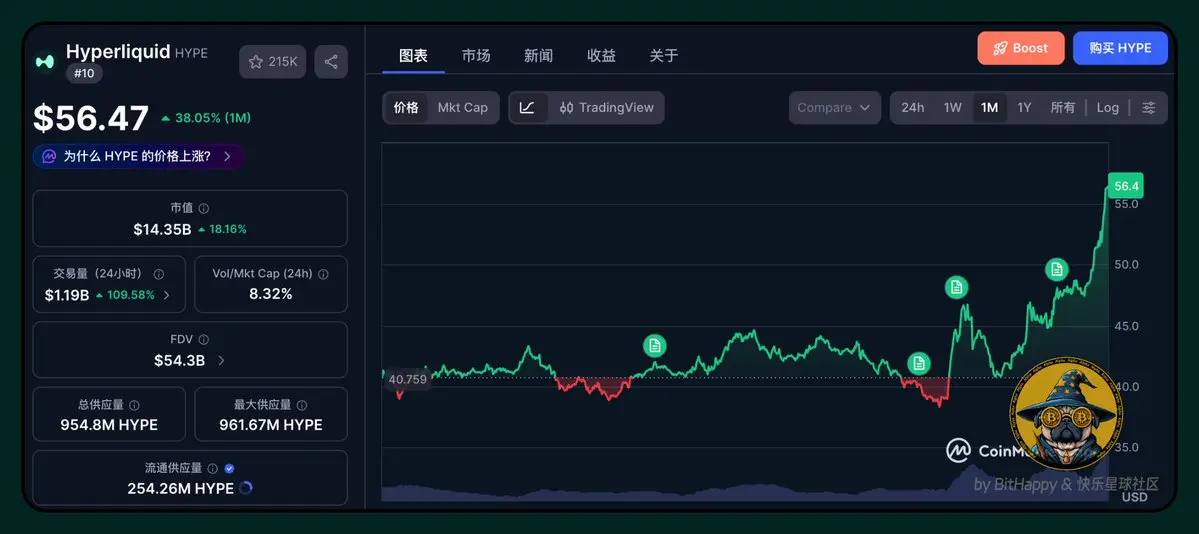Click the $14.35B market cap value
The width and height of the screenshot is (1199, 534).
tap(162, 229)
